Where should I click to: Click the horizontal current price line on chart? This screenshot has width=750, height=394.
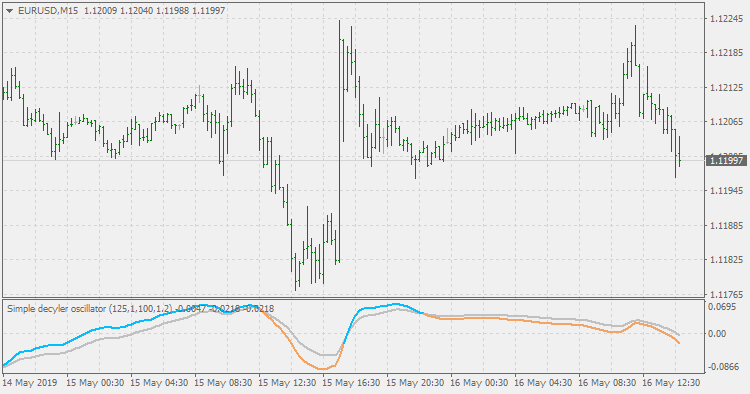354,161
